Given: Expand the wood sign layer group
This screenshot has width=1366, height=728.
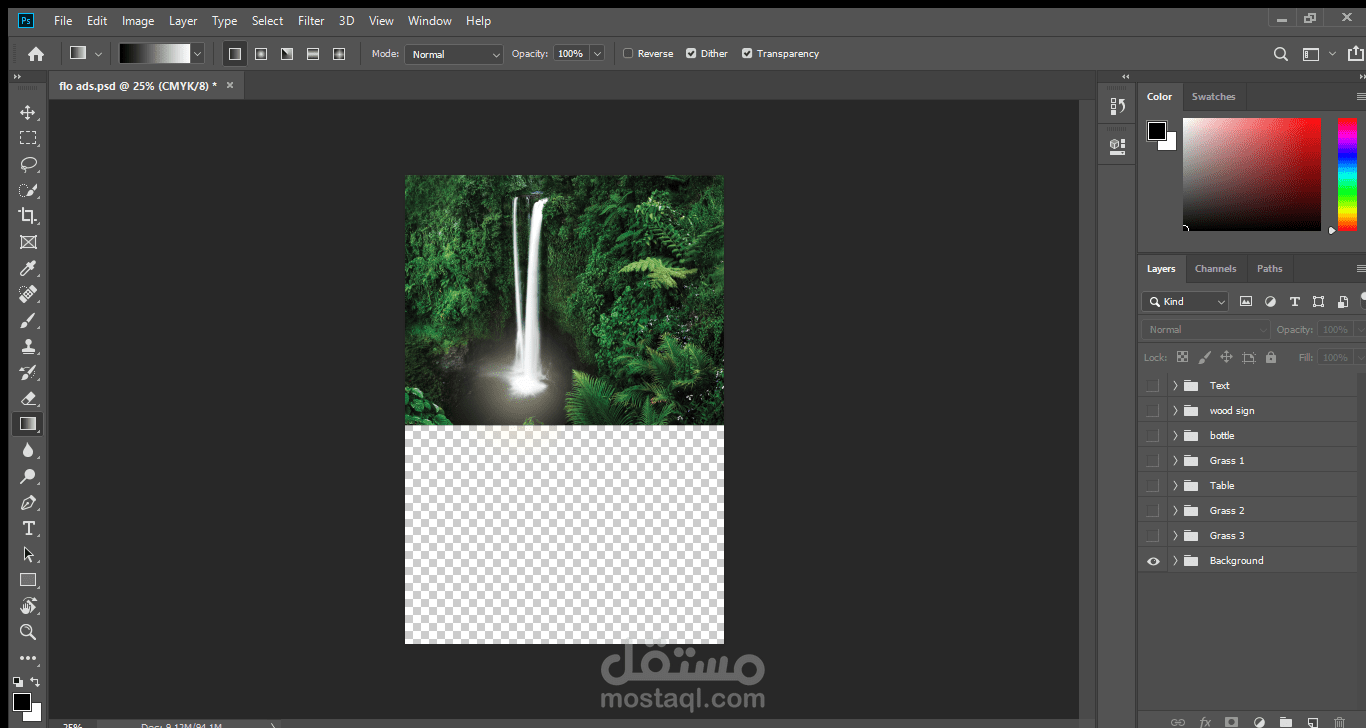Looking at the screenshot, I should tap(1175, 411).
